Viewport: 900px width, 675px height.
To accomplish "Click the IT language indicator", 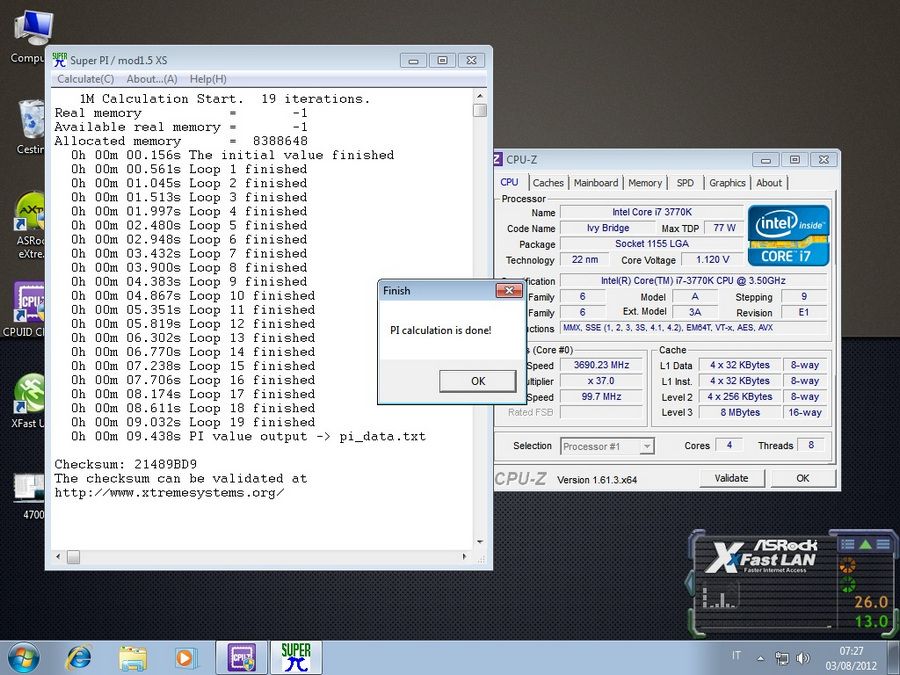I will tap(736, 655).
